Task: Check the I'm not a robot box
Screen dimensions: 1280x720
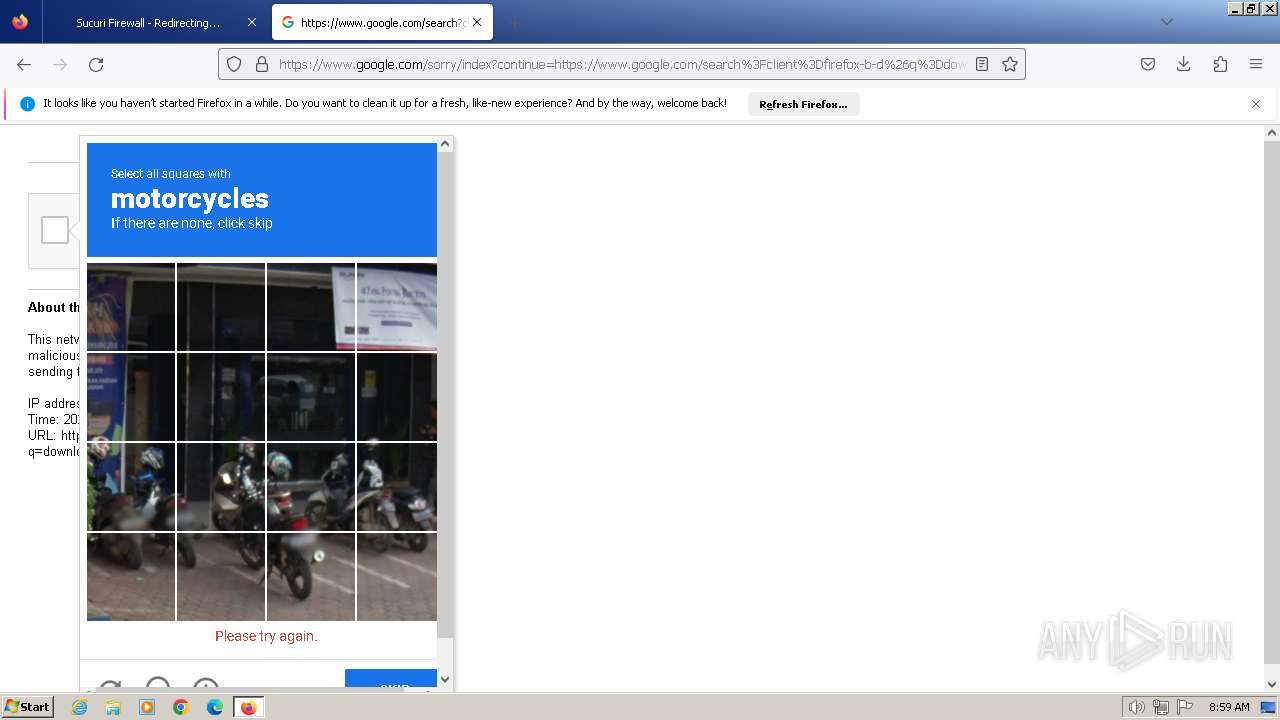Action: click(x=55, y=230)
